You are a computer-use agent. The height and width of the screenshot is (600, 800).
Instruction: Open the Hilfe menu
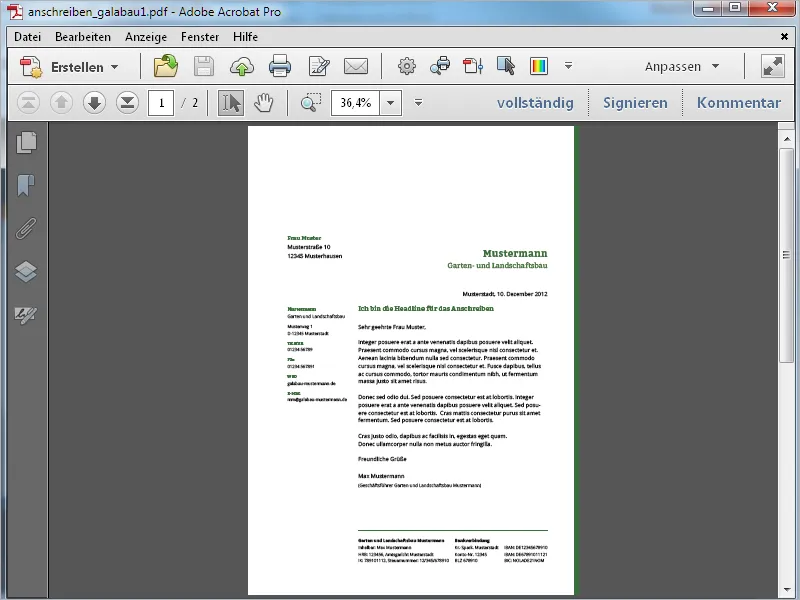245,37
